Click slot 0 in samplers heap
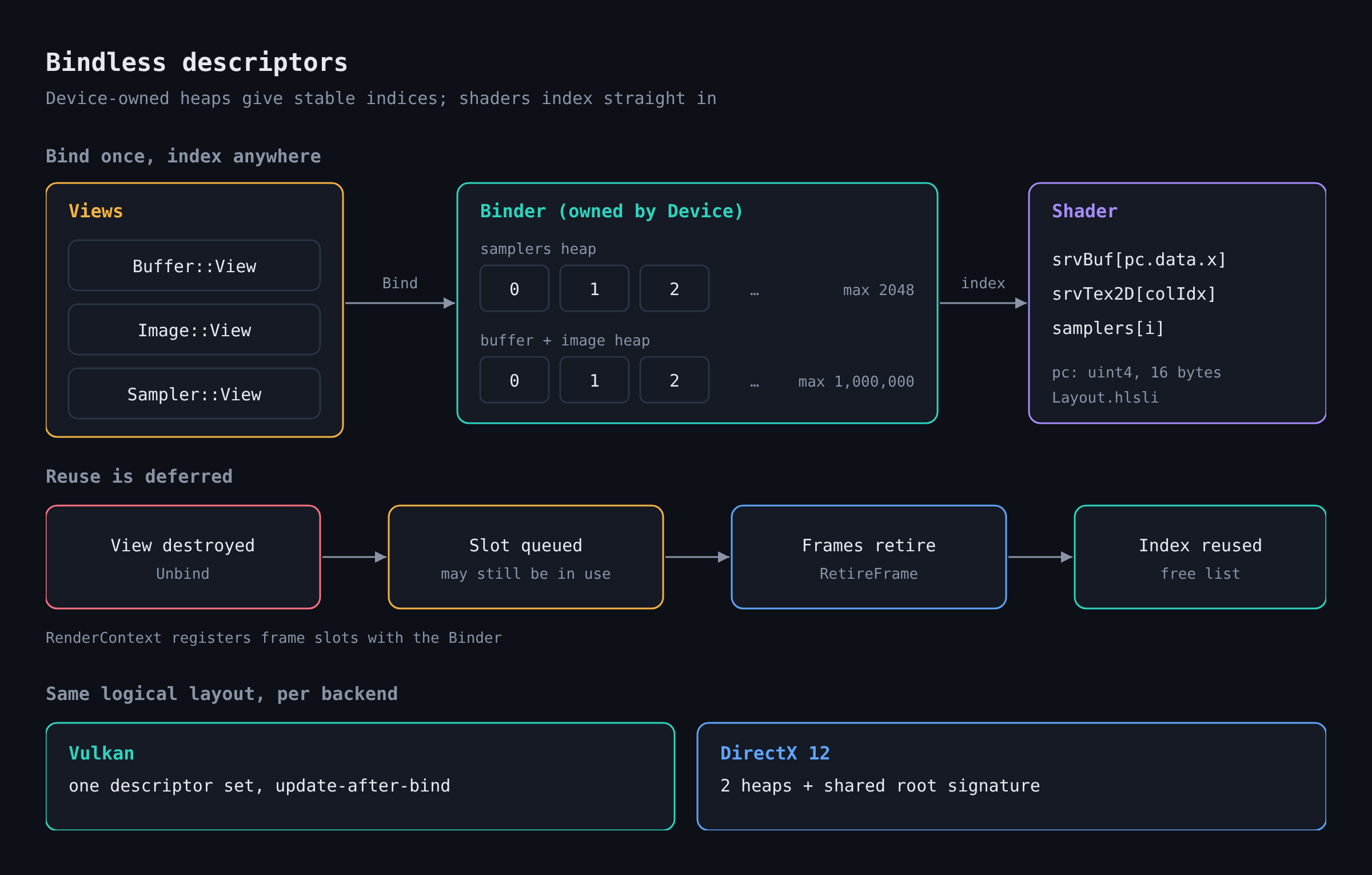This screenshot has width=1372, height=875. coord(514,288)
